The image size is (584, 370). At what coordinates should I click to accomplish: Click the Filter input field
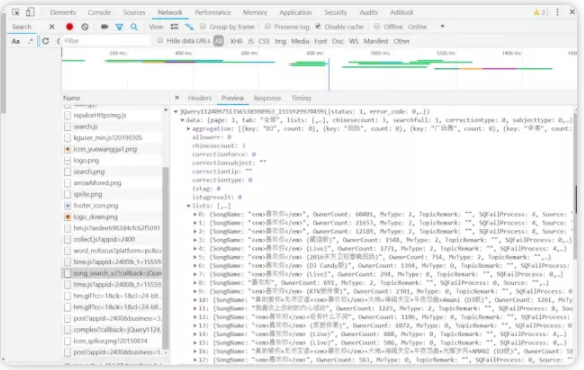pos(106,41)
